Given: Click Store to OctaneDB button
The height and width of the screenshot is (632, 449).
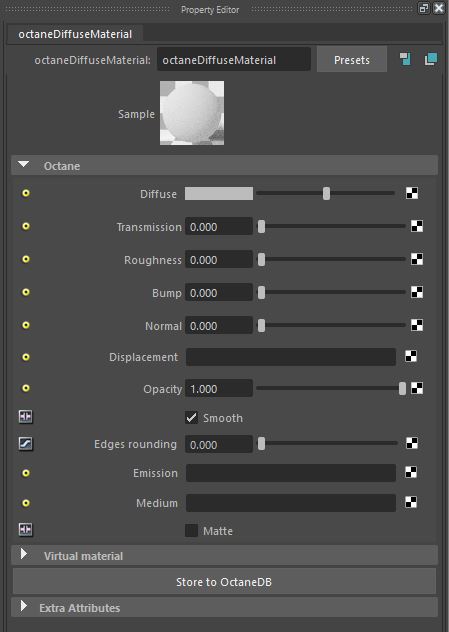Looking at the screenshot, I should (x=224, y=582).
